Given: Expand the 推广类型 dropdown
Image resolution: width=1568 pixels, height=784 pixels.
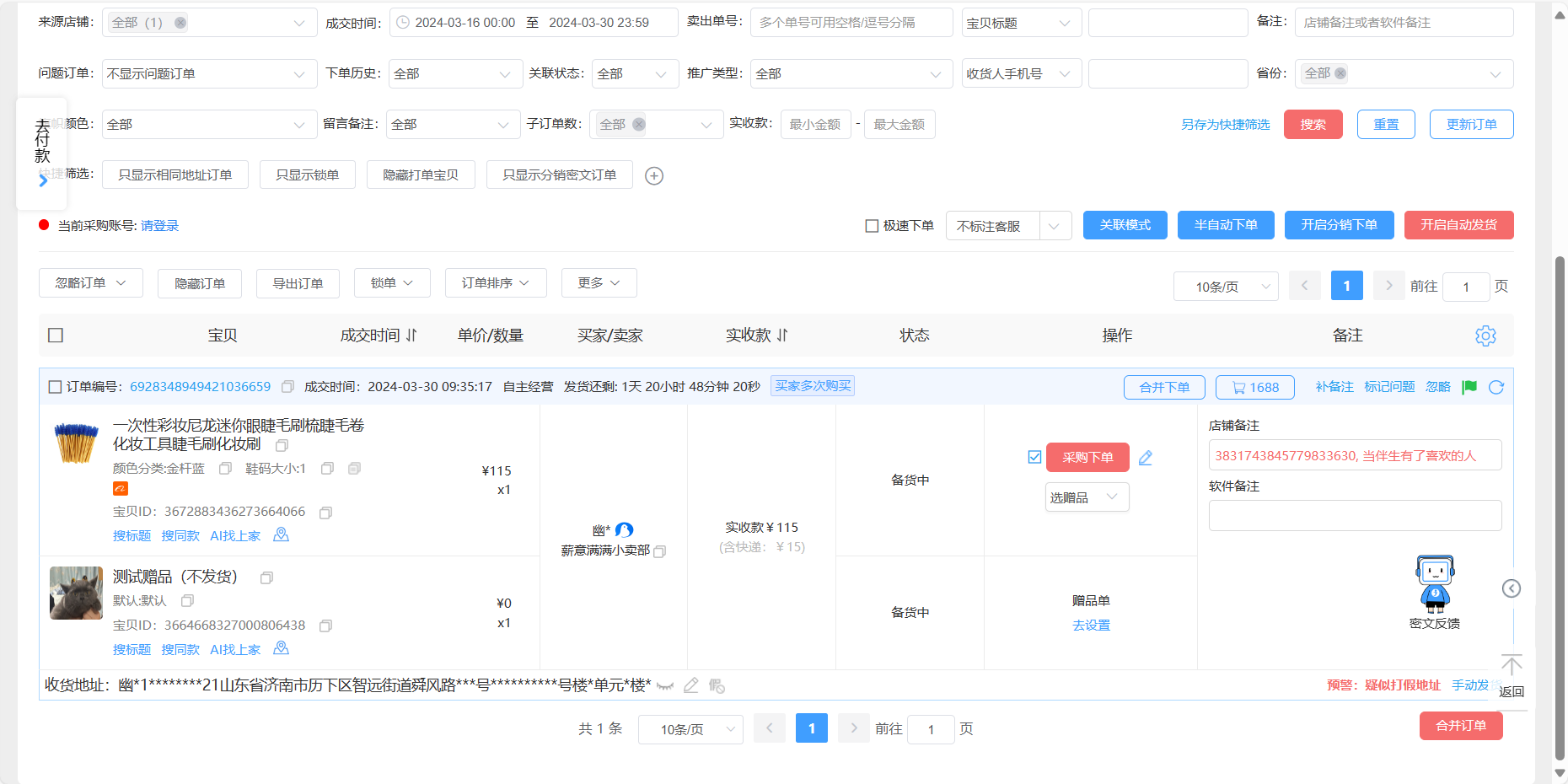Looking at the screenshot, I should [851, 74].
